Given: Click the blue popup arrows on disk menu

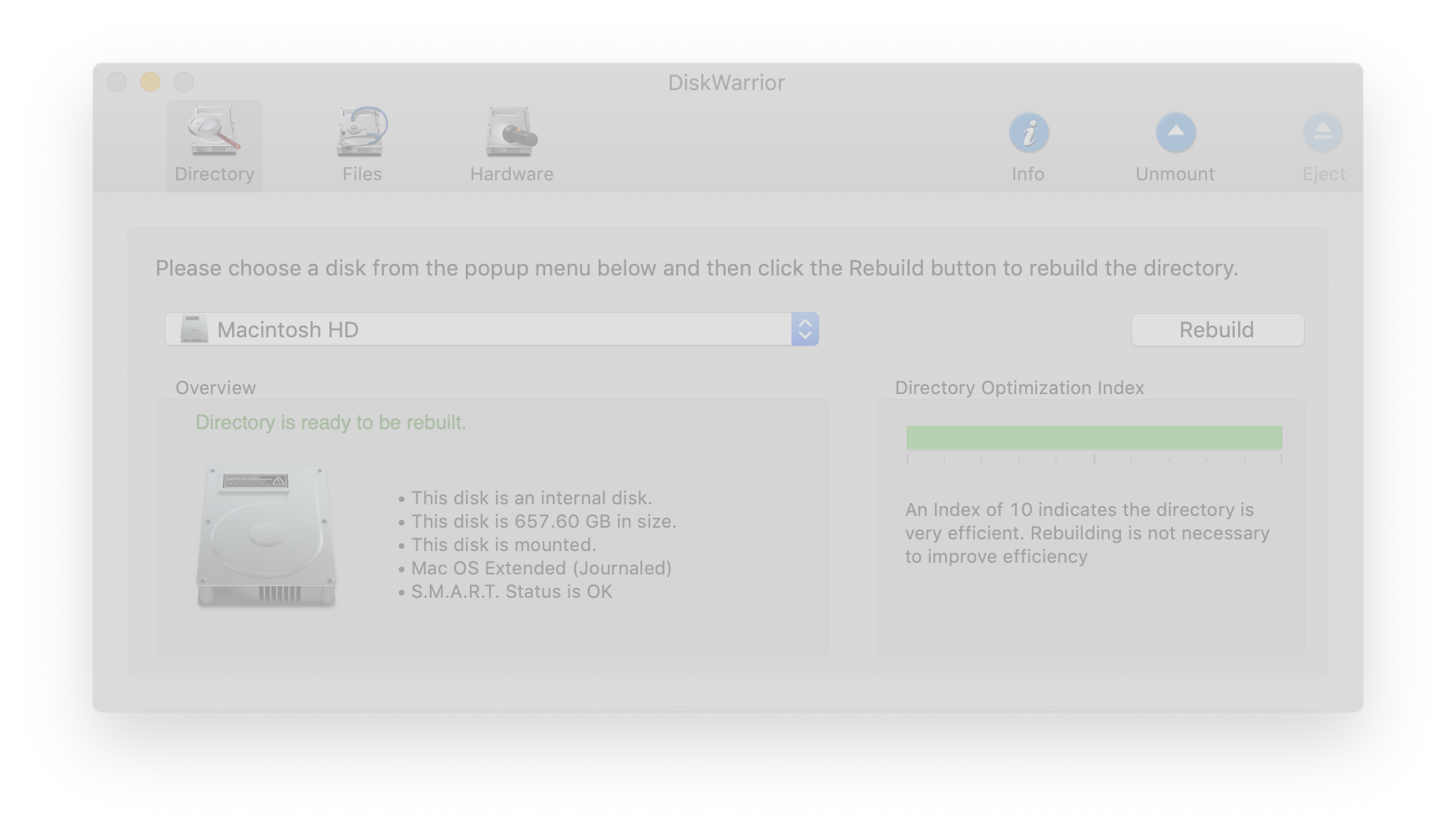Looking at the screenshot, I should [x=805, y=329].
